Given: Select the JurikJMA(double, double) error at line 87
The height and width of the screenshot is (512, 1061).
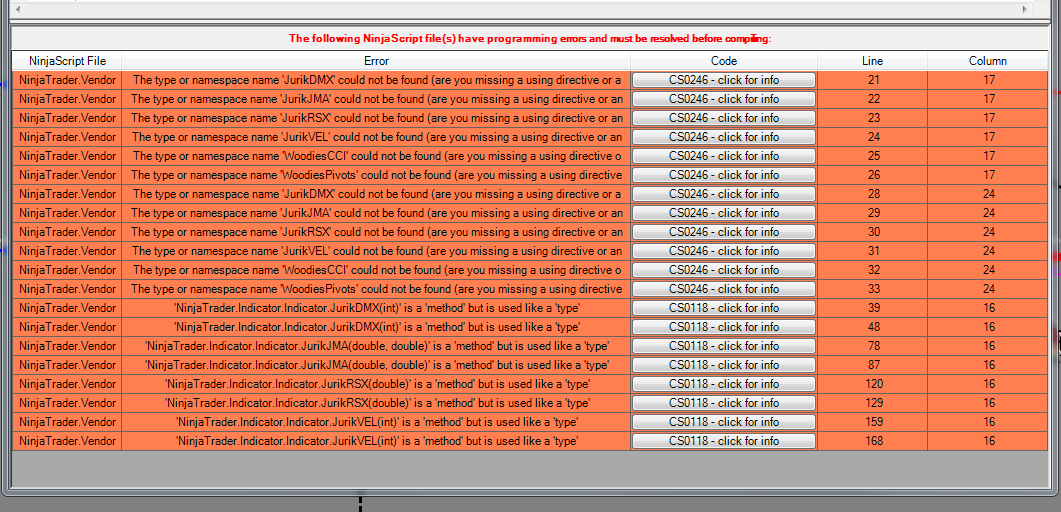Looking at the screenshot, I should click(376, 365).
